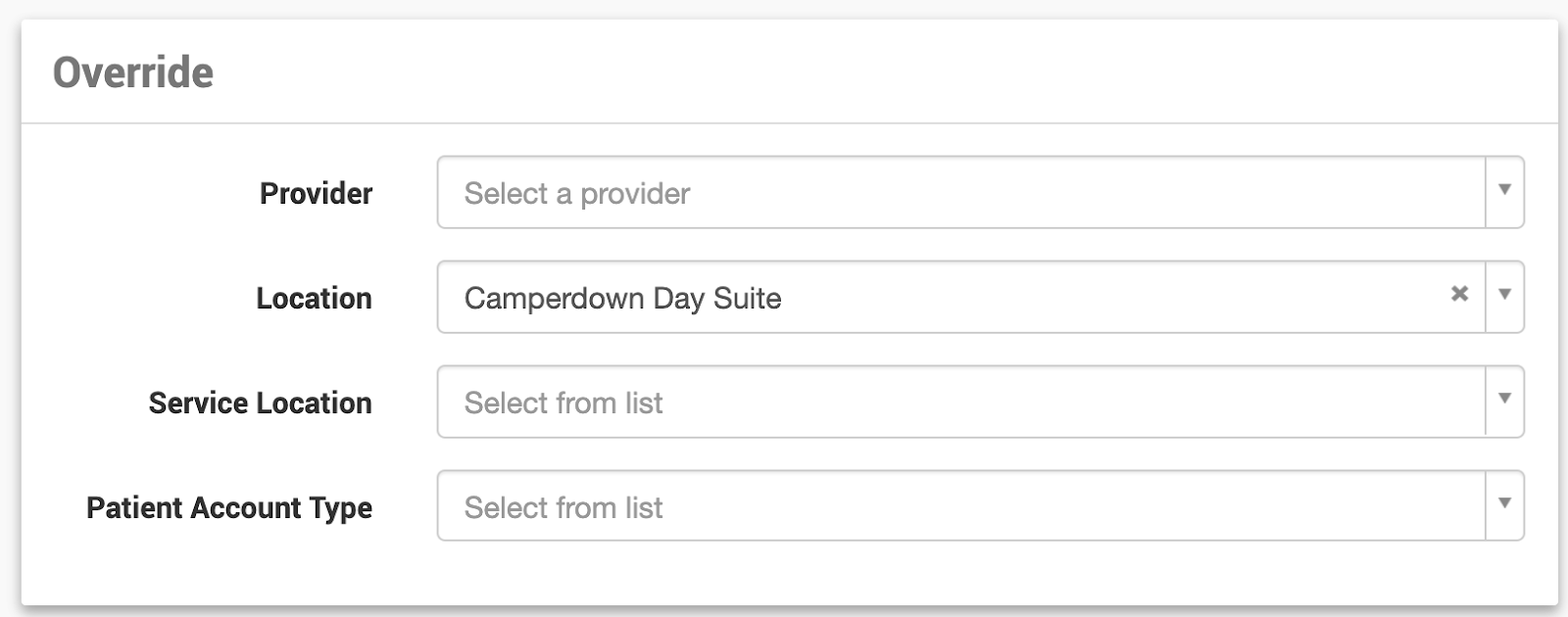This screenshot has height=617, width=1568.
Task: Click the 'Camperdown Day Suite' selected value
Action: [x=622, y=299]
